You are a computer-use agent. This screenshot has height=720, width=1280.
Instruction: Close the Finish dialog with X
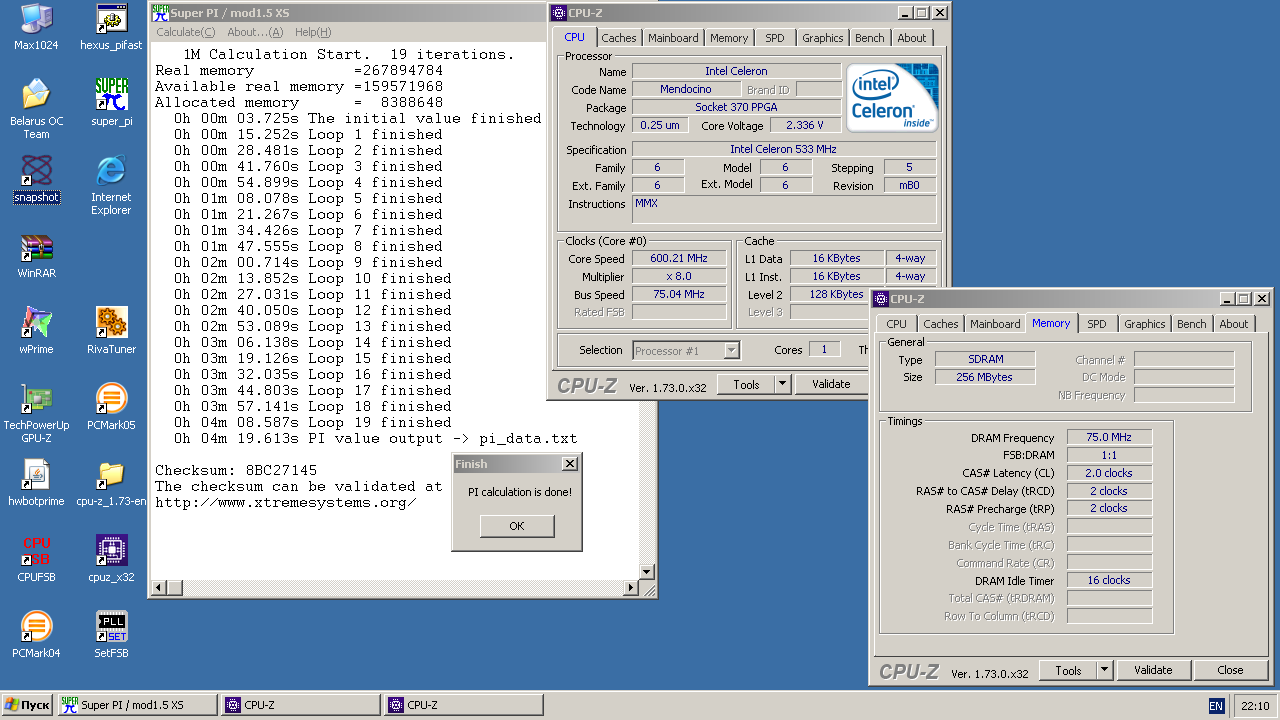569,464
